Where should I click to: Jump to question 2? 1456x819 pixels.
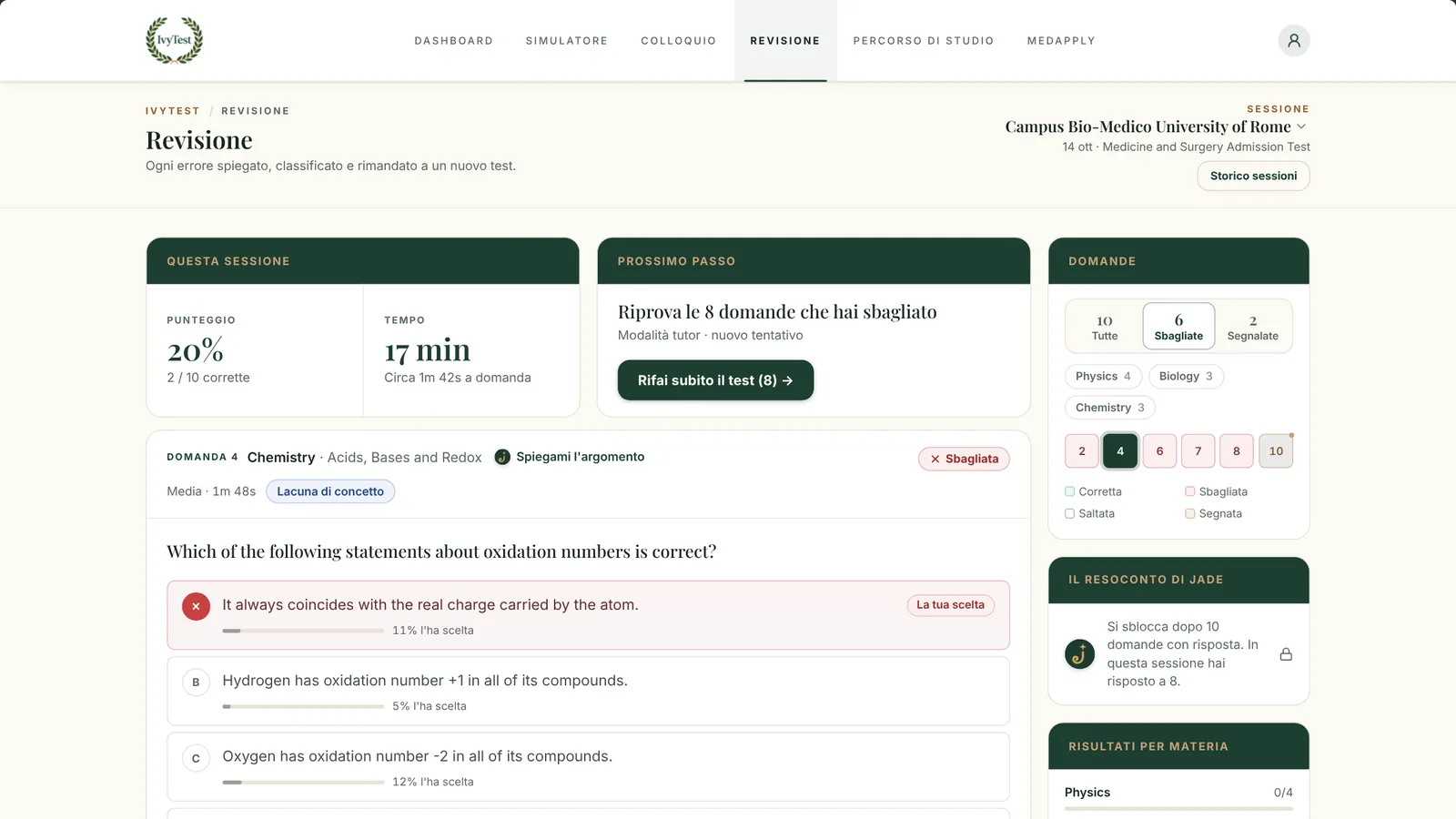coord(1082,450)
